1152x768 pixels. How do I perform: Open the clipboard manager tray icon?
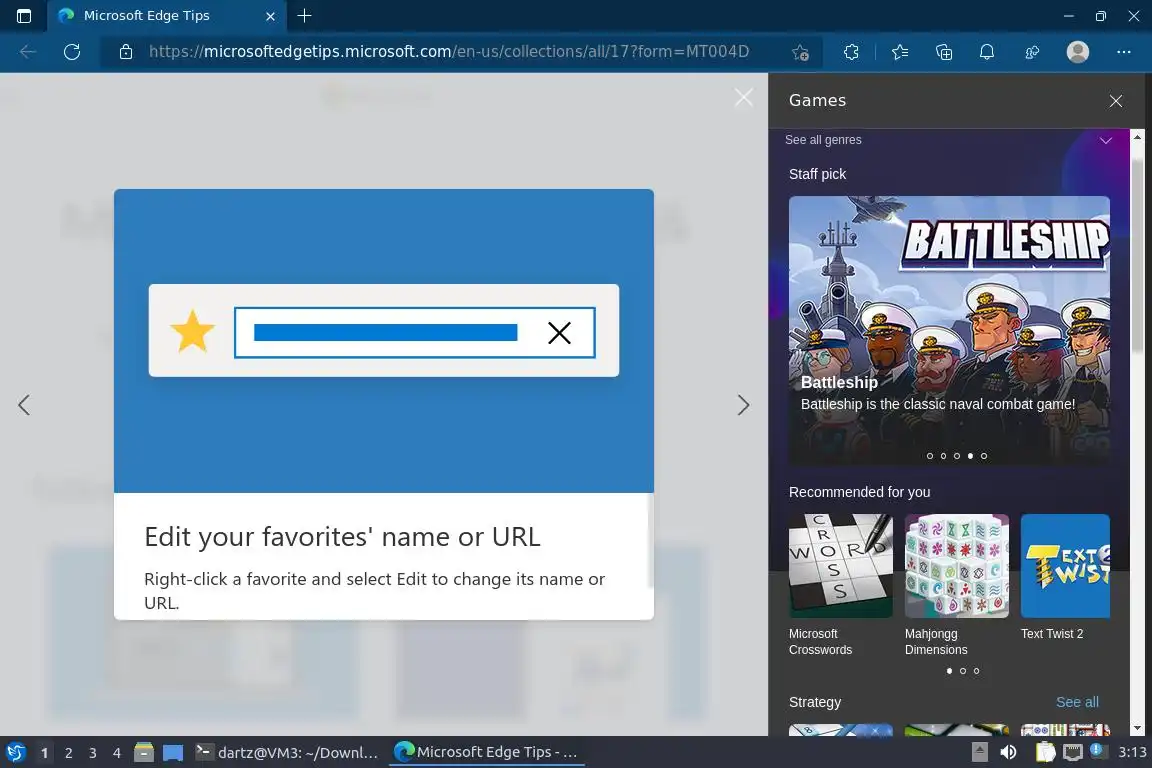(x=1045, y=753)
